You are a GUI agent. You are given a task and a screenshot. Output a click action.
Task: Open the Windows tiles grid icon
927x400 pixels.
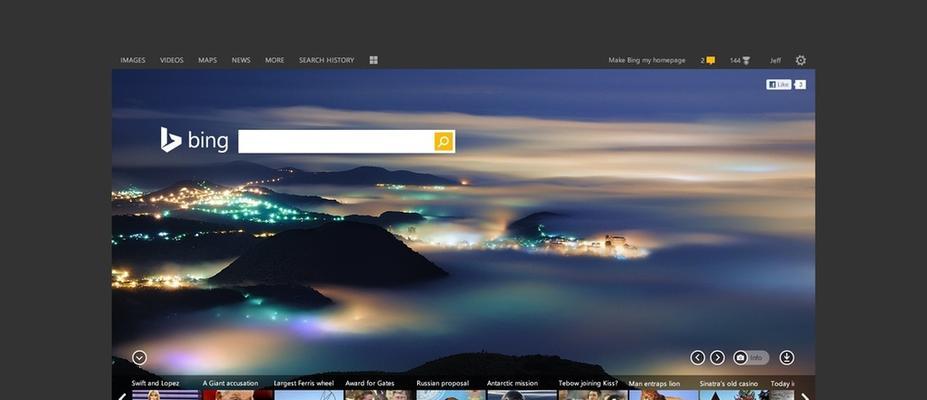tap(374, 60)
